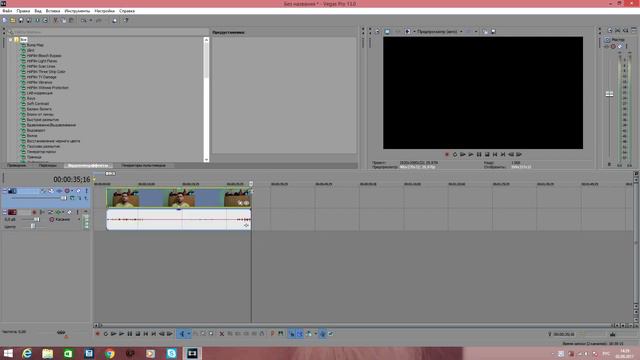Open undo history dropdown arrow
Image resolution: width=640 pixels, height=360 pixels.
[90, 20]
